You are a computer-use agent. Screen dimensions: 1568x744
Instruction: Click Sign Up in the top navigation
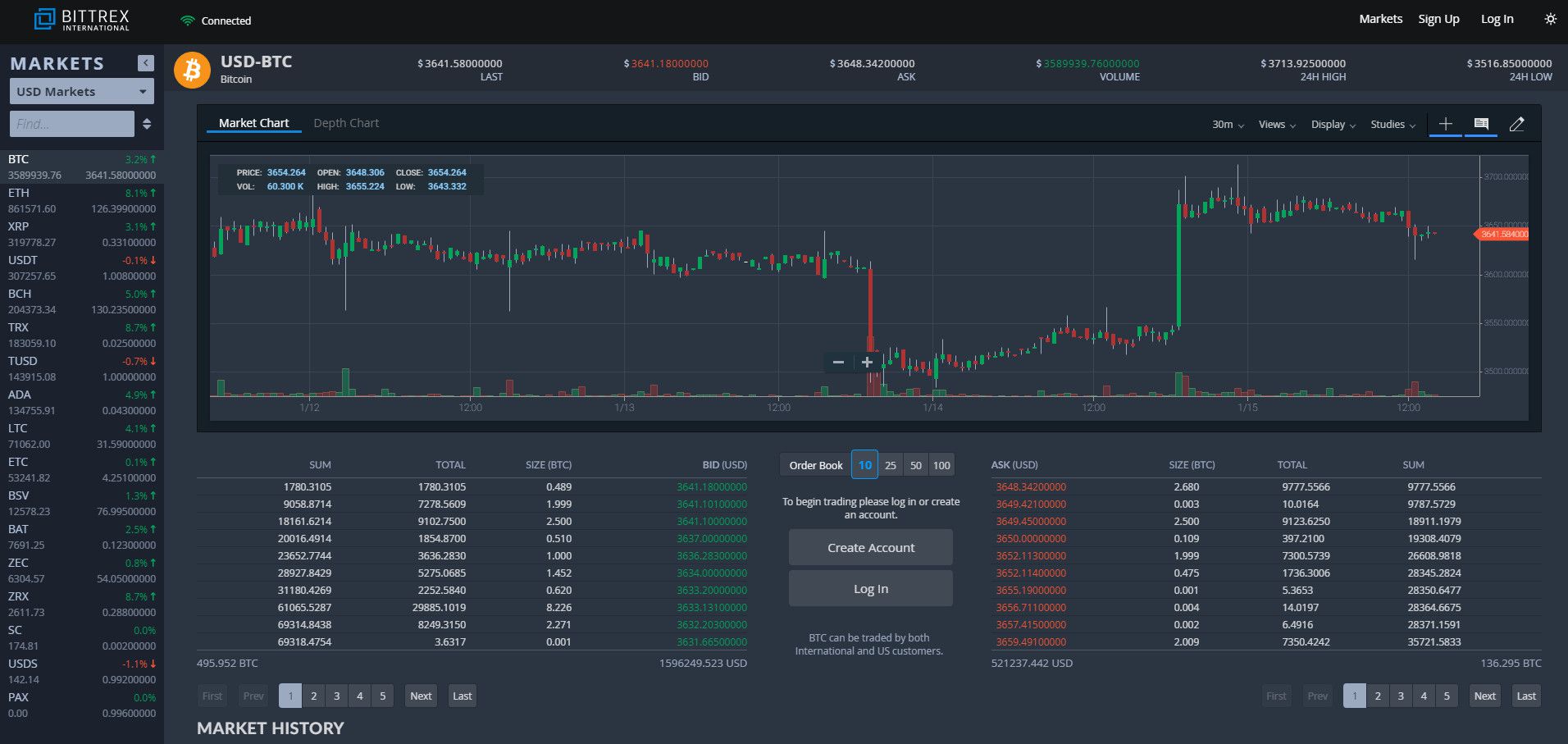(x=1438, y=19)
